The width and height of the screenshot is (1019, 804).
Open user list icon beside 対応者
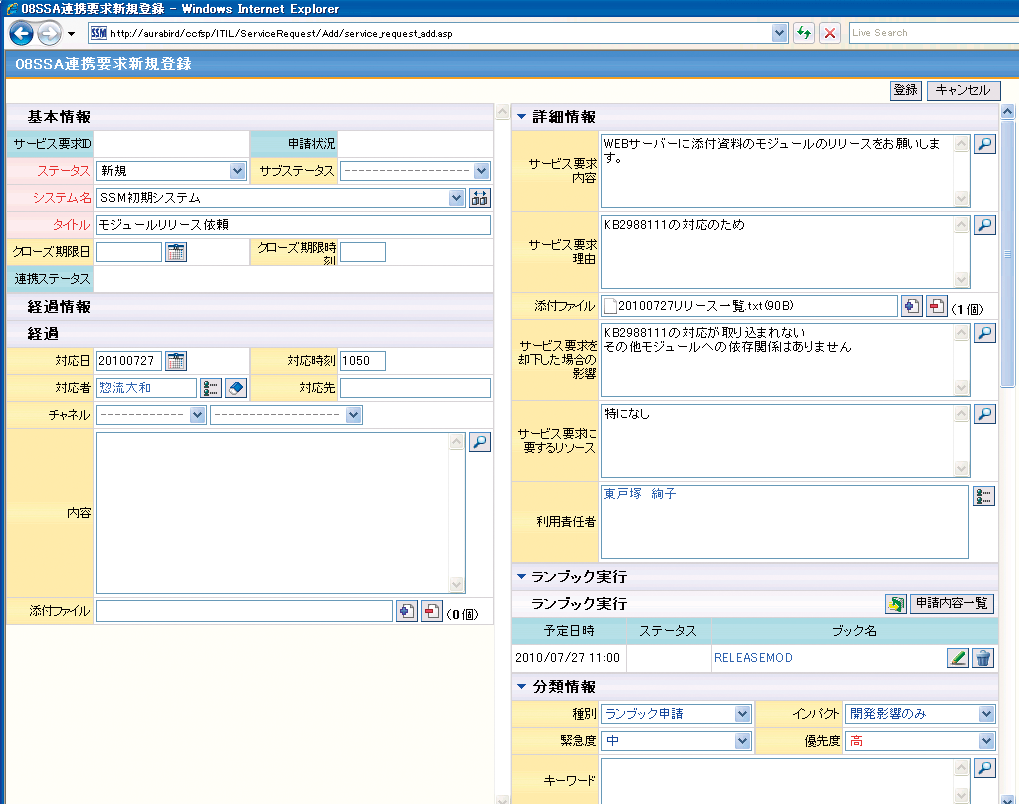point(211,388)
